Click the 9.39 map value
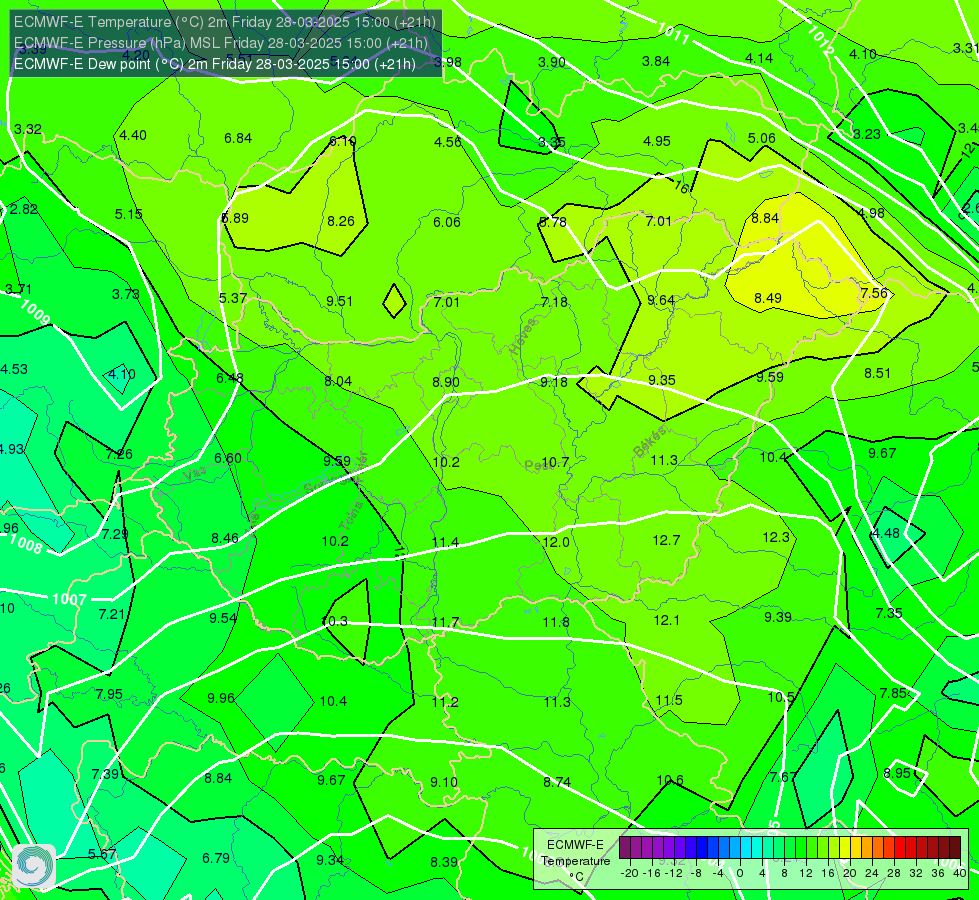The image size is (979, 900). click(778, 617)
